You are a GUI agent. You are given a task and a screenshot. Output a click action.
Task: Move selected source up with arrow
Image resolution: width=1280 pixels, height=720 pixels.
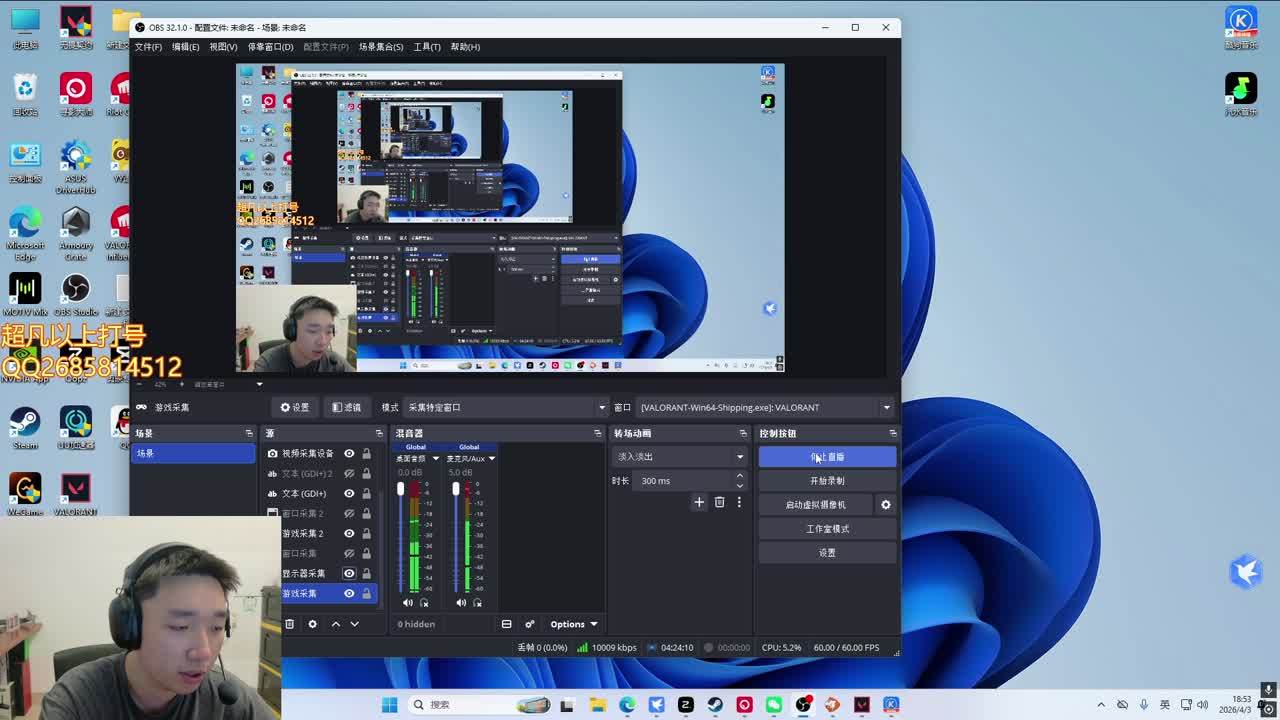point(336,624)
